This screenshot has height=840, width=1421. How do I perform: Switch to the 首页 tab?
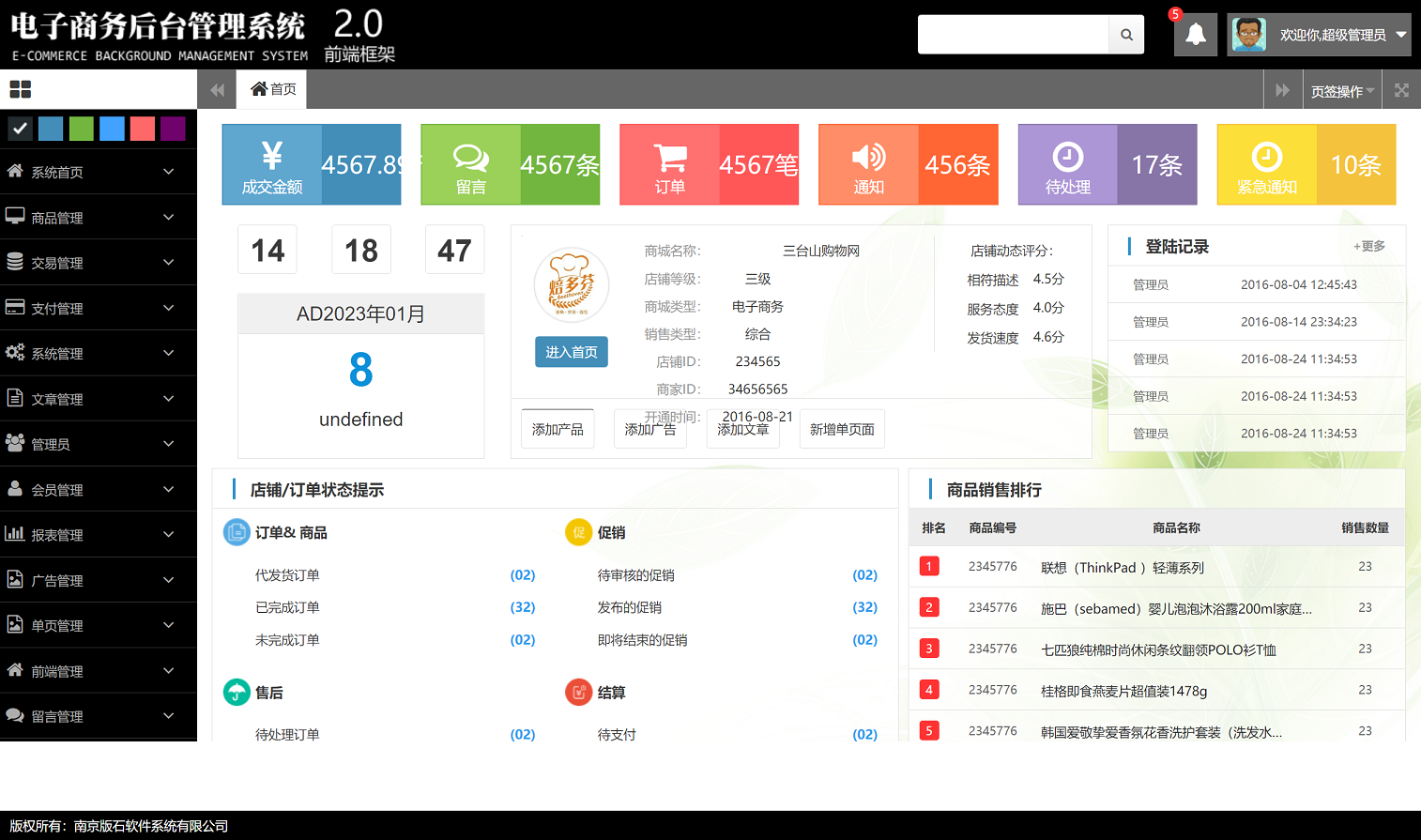[x=273, y=89]
